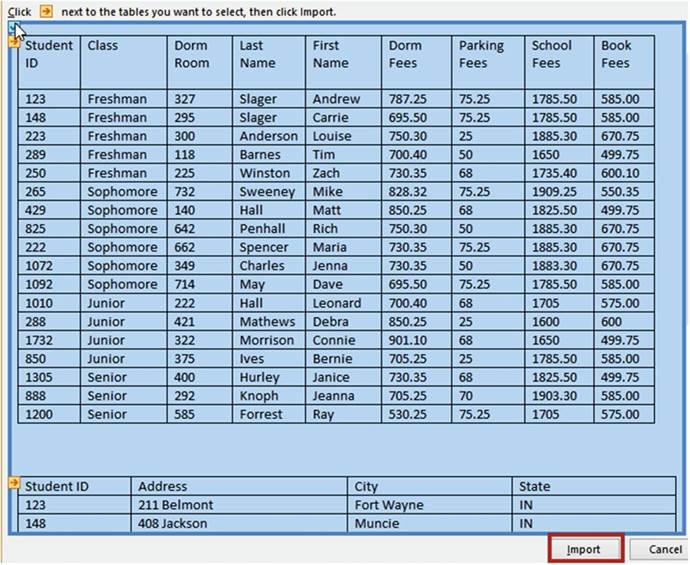Viewport: 690px width, 565px height.
Task: Click the Import button
Action: pyautogui.click(x=584, y=549)
